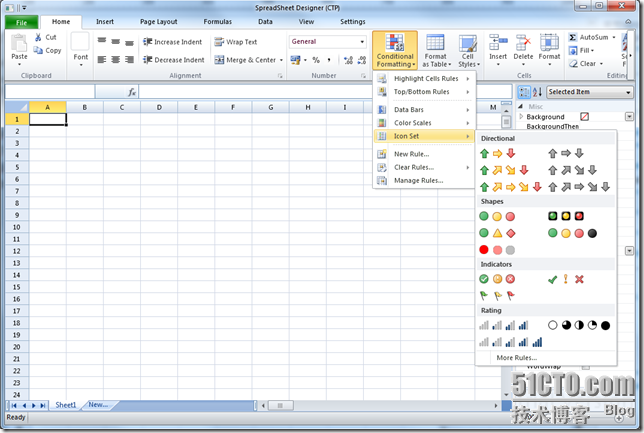Image resolution: width=644 pixels, height=433 pixels.
Task: Click the Delete cells icon
Action: [523, 42]
